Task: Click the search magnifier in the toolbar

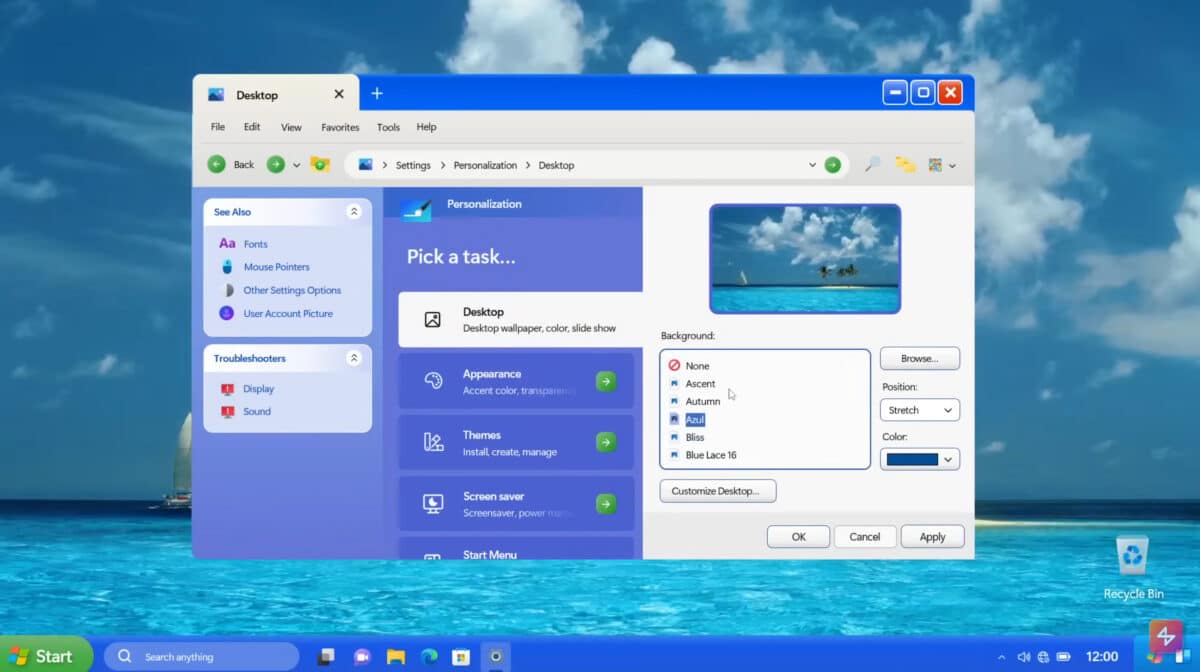Action: tap(871, 164)
